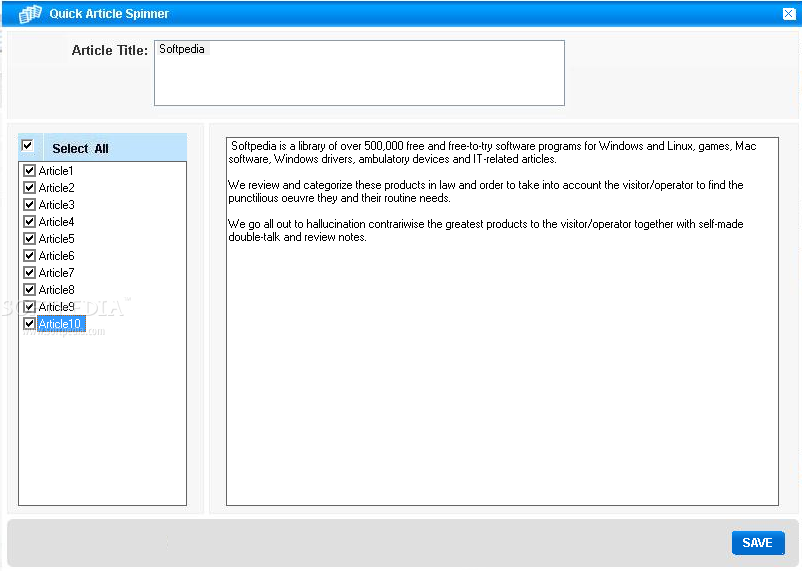Viewport: 802px width, 571px height.
Task: Select the highlighted Article10 entry
Action: coord(60,324)
